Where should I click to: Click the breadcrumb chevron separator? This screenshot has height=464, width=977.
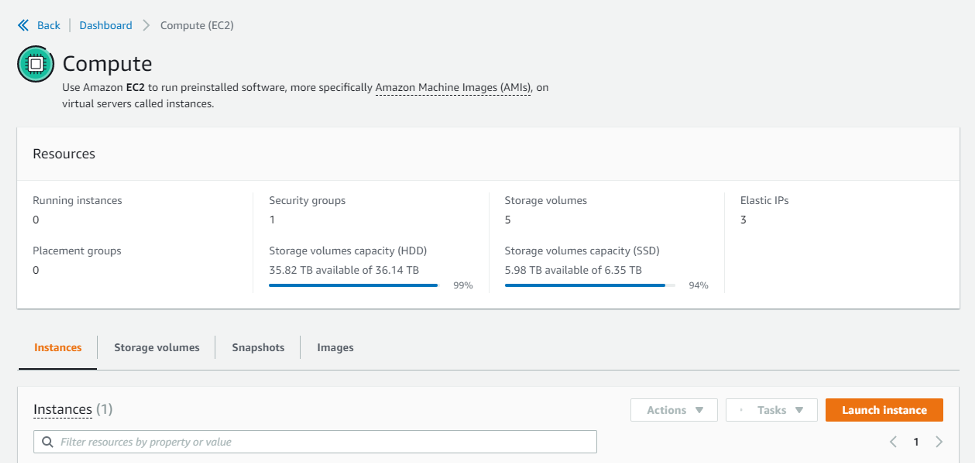point(146,25)
